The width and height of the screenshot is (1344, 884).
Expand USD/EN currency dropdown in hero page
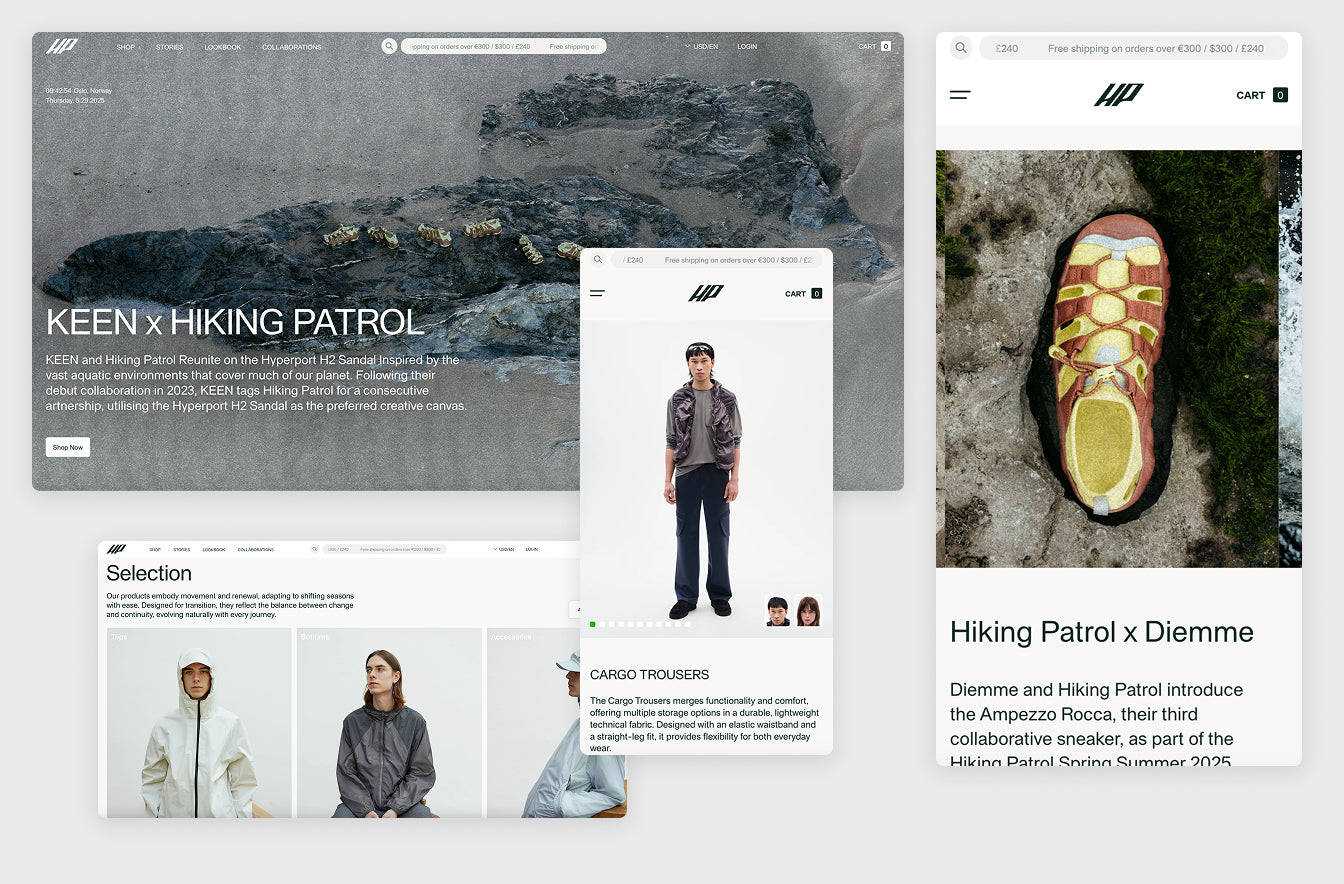(702, 47)
